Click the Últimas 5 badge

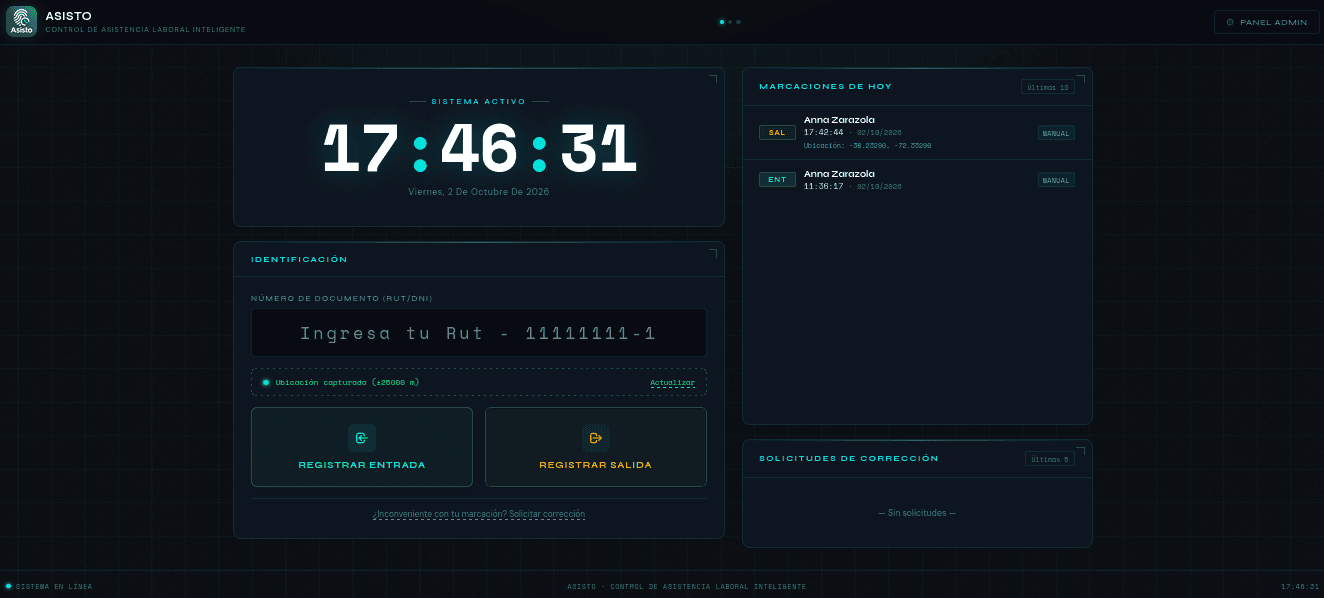coord(1050,459)
